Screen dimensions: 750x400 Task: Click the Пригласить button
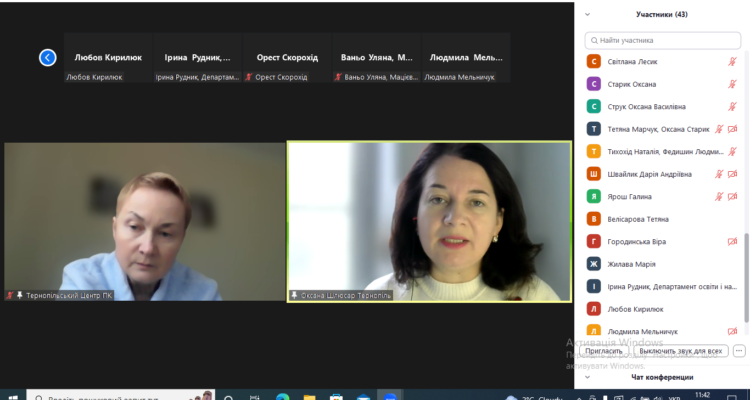[604, 351]
